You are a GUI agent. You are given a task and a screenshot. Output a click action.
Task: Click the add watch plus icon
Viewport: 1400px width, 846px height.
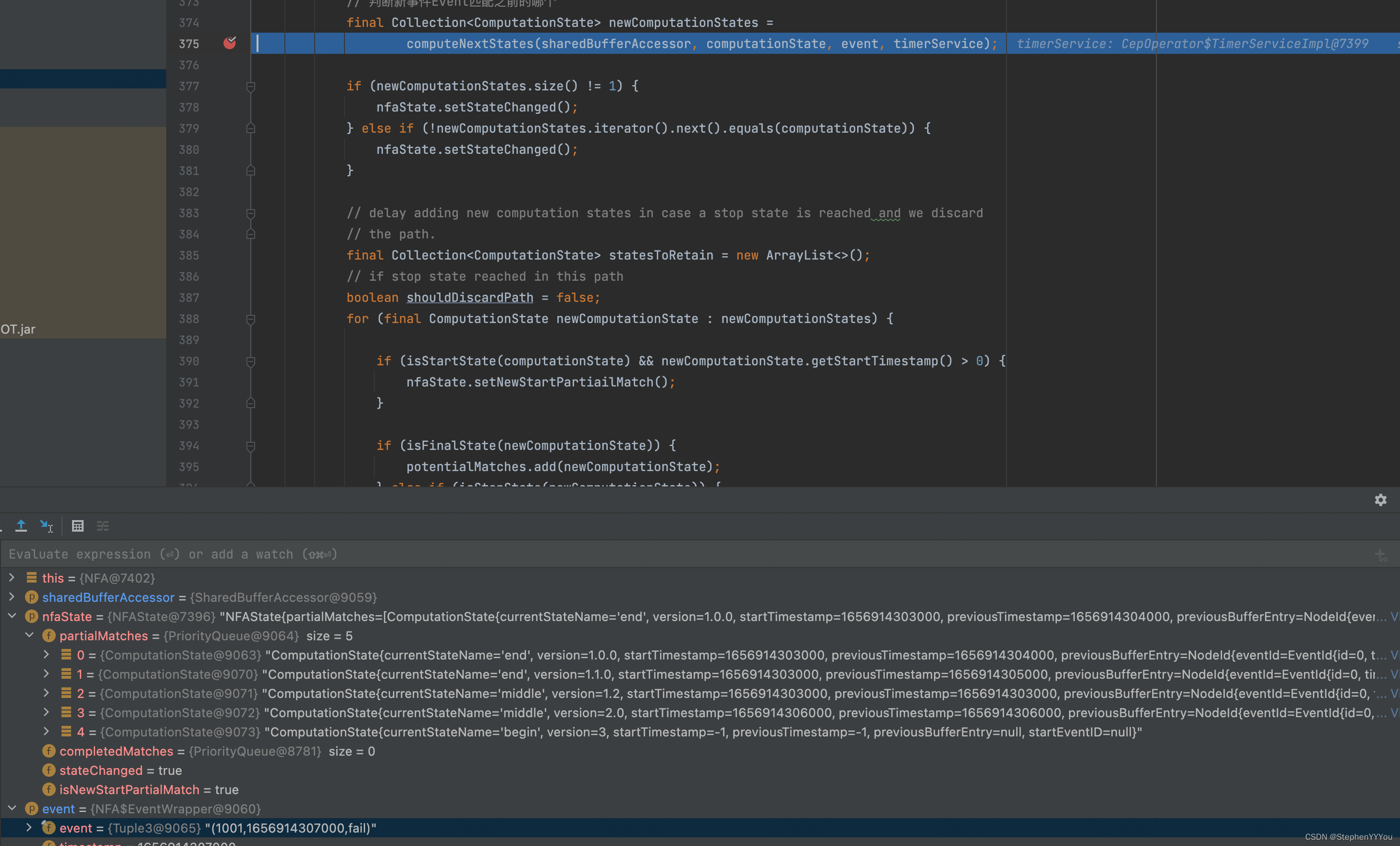coord(1380,554)
